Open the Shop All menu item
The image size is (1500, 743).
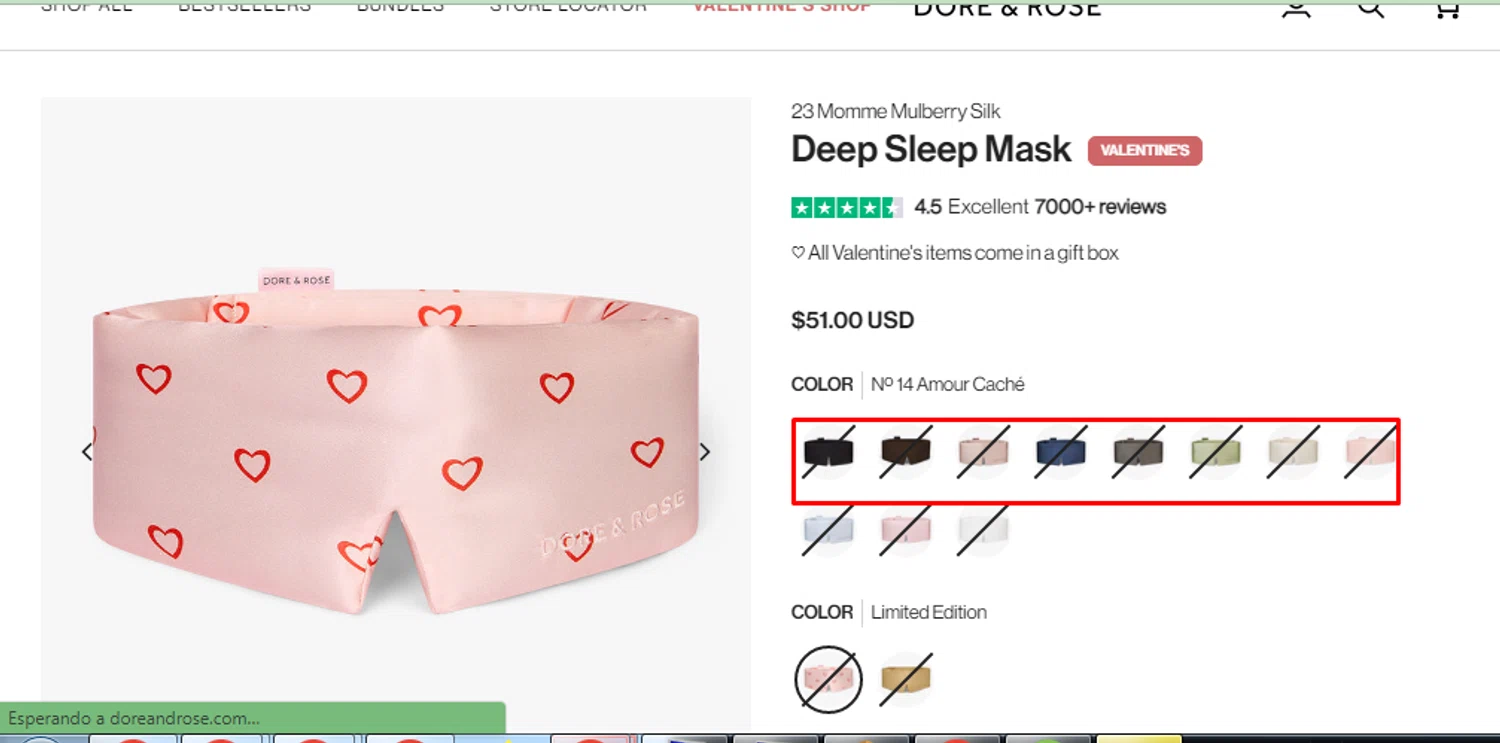(x=86, y=6)
